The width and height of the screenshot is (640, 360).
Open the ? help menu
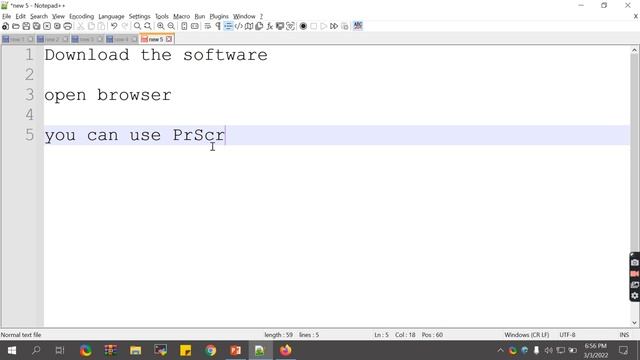click(261, 16)
